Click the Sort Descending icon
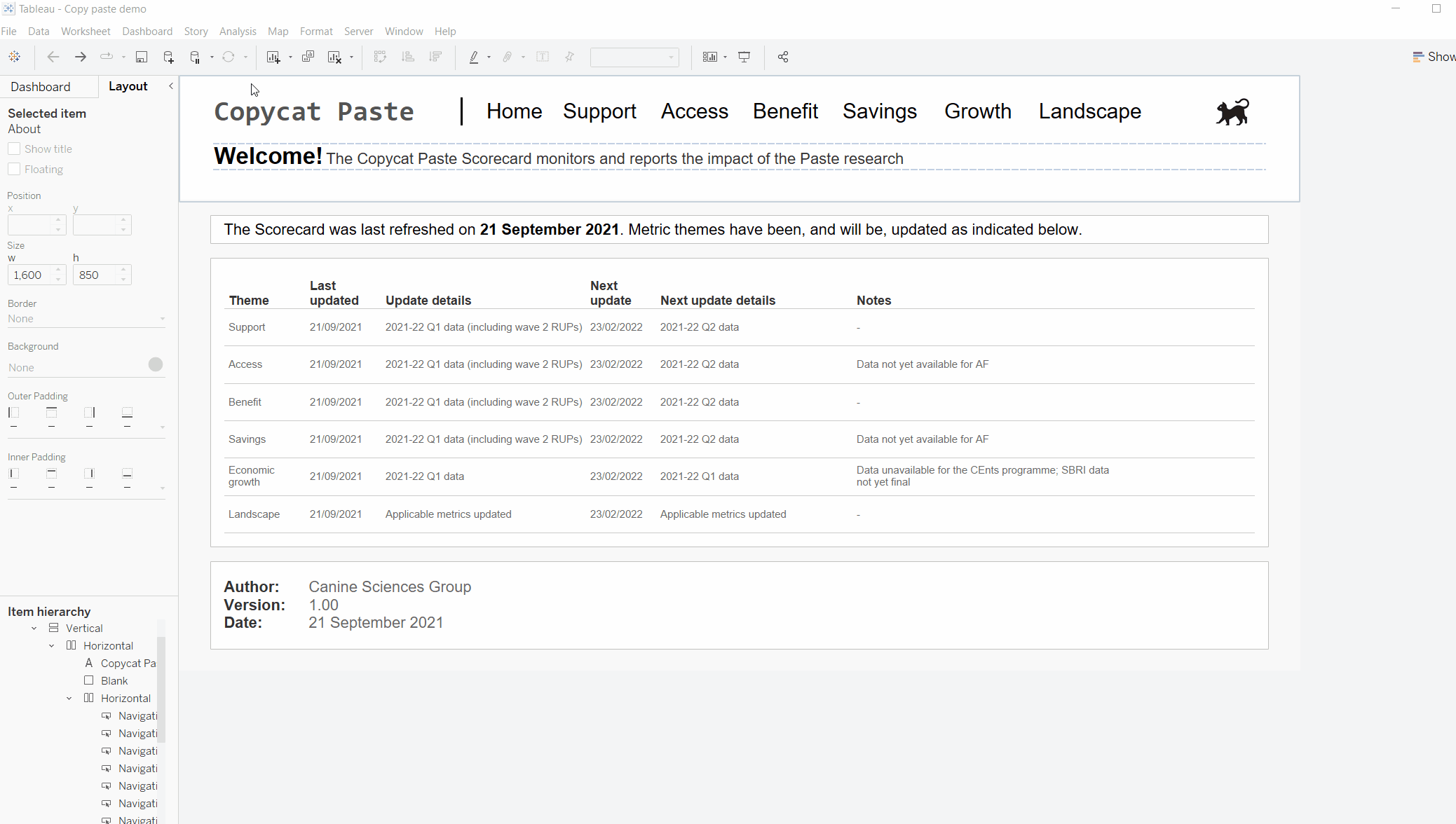This screenshot has height=824, width=1456. pos(435,57)
